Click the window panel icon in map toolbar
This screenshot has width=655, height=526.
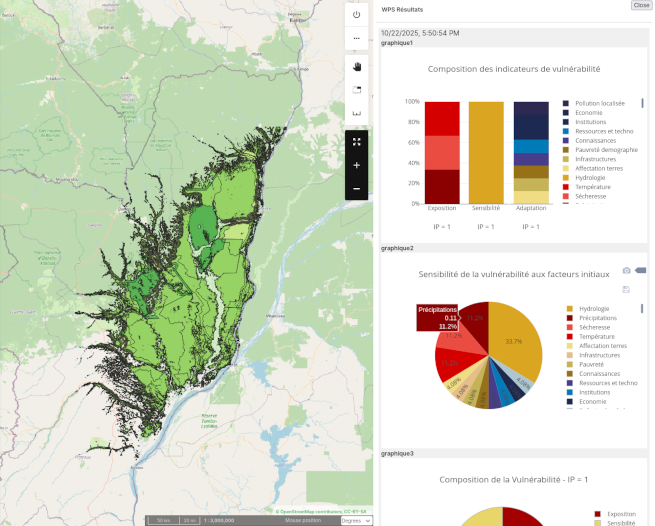[x=357, y=90]
